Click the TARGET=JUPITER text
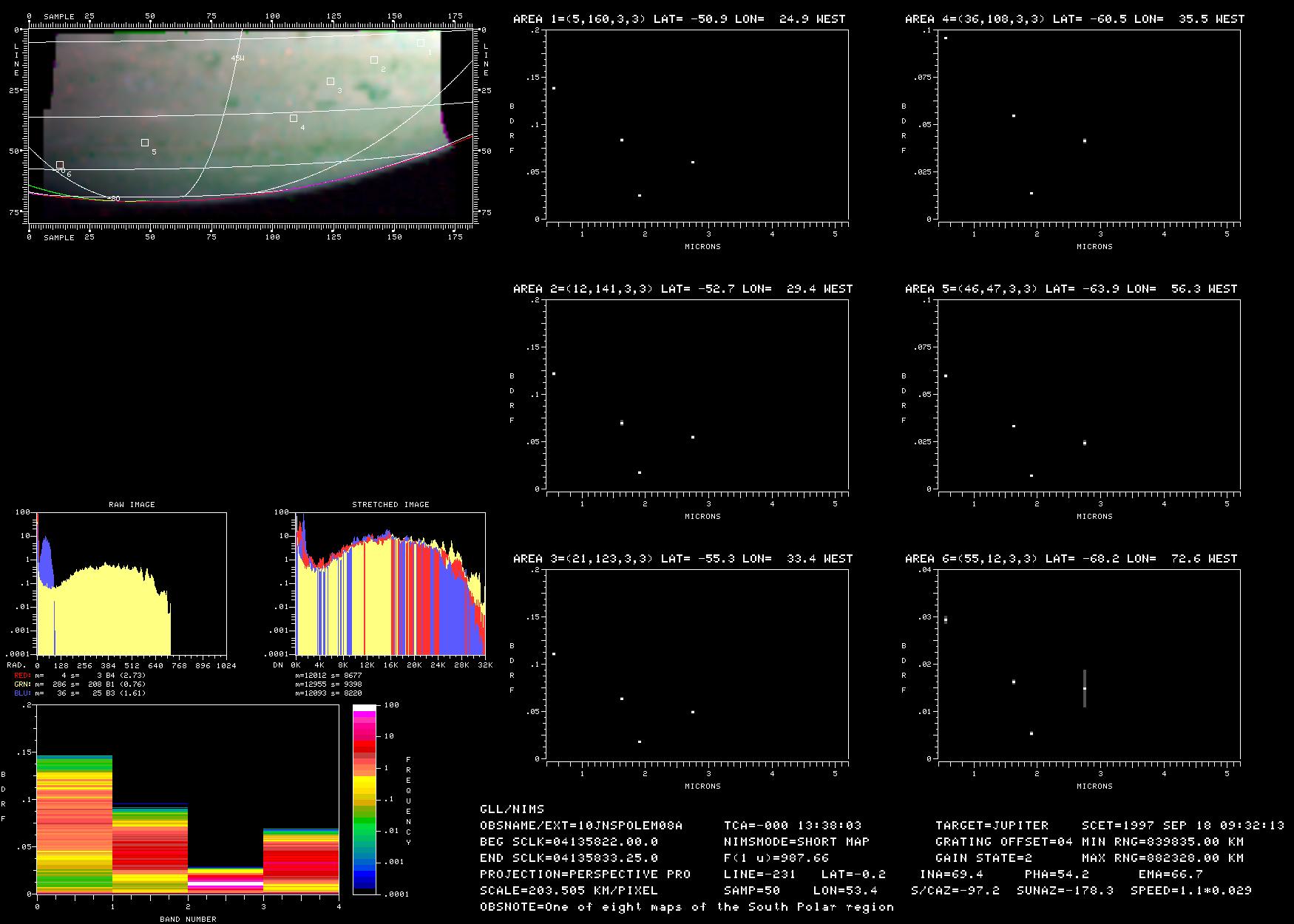The height and width of the screenshot is (924, 1294). pos(992,825)
